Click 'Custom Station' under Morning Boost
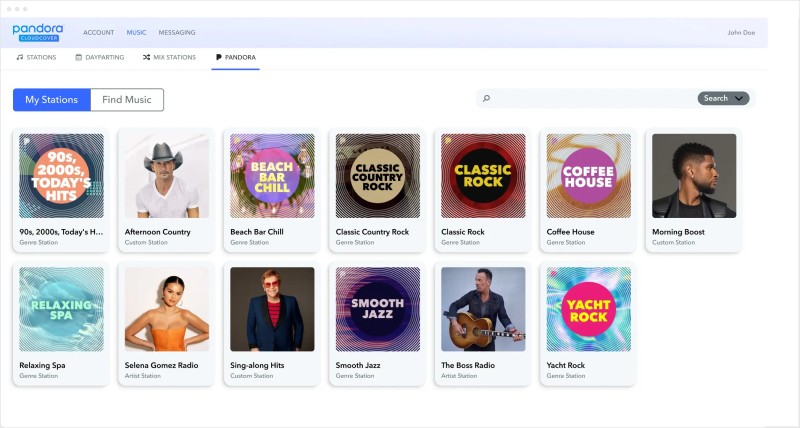800x428 pixels. [x=673, y=242]
